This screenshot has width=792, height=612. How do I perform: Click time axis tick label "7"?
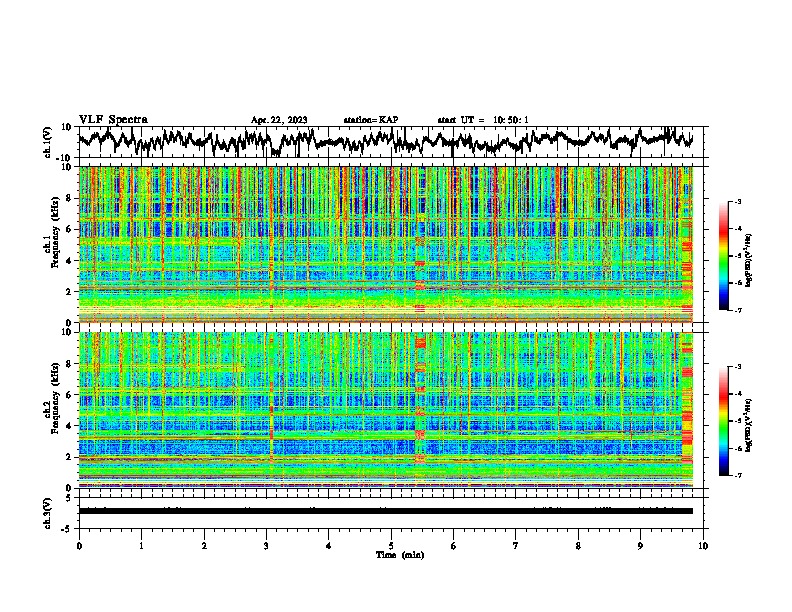516,546
